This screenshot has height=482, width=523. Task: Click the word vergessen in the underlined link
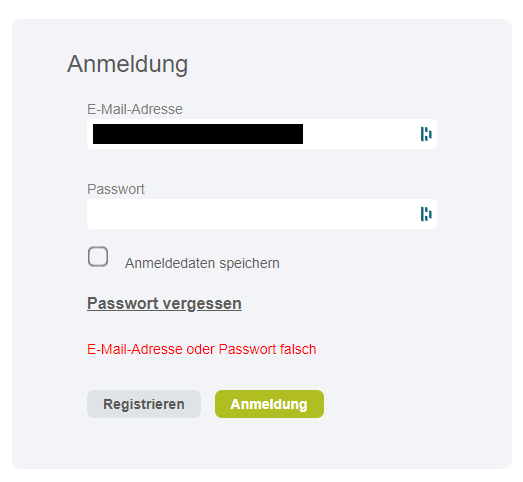pyautogui.click(x=202, y=304)
